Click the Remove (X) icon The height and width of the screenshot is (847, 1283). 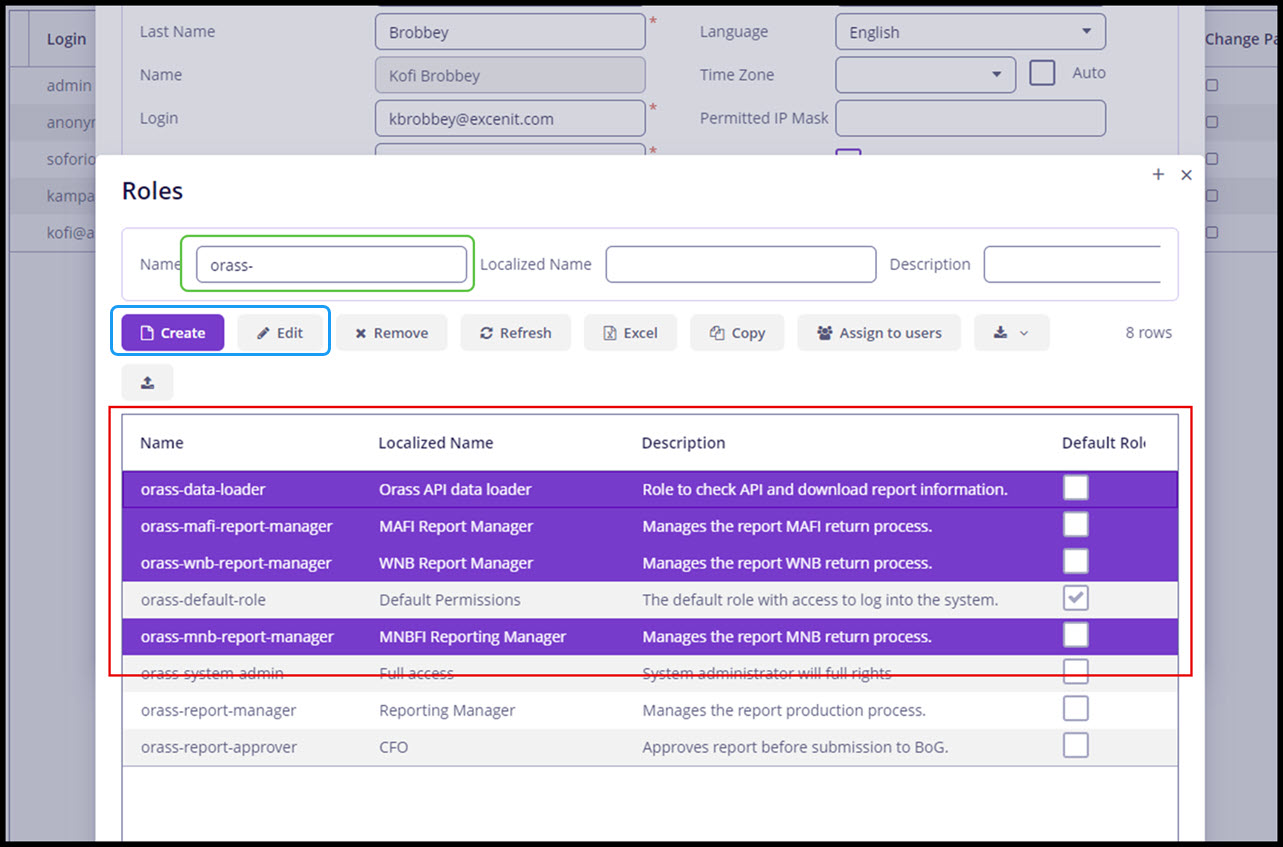[362, 332]
